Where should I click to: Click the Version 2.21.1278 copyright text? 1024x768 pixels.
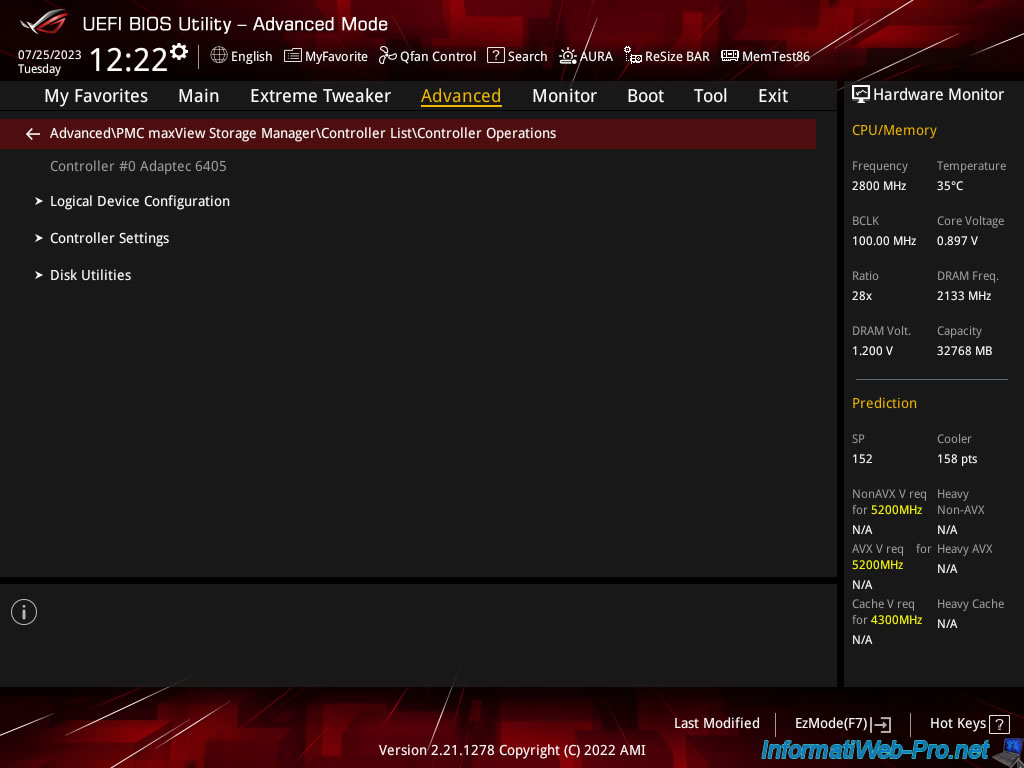click(x=512, y=750)
